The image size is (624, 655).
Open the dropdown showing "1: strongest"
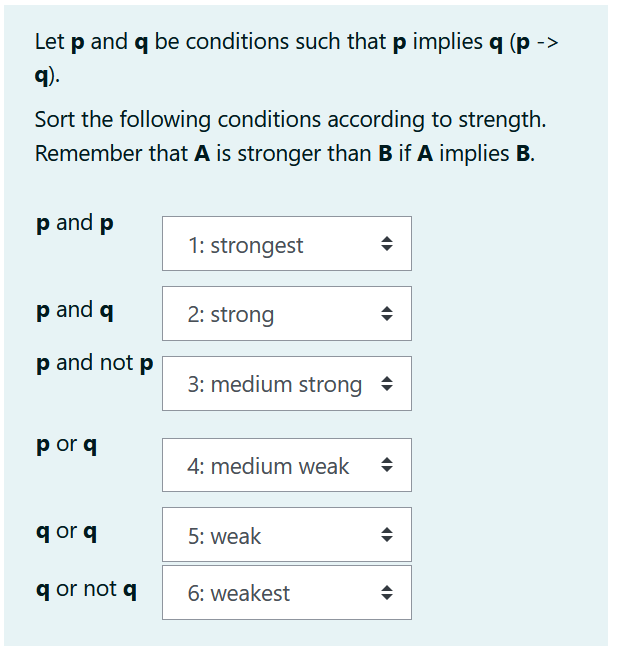pos(286,244)
